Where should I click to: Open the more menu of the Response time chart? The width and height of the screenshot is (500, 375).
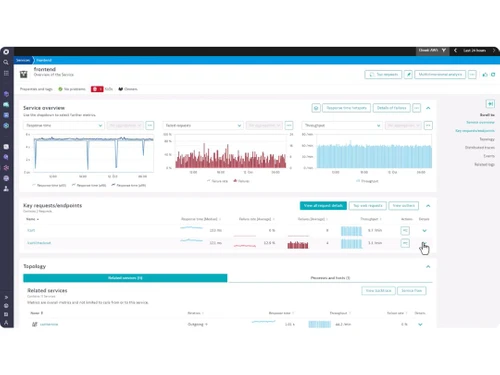tap(150, 125)
